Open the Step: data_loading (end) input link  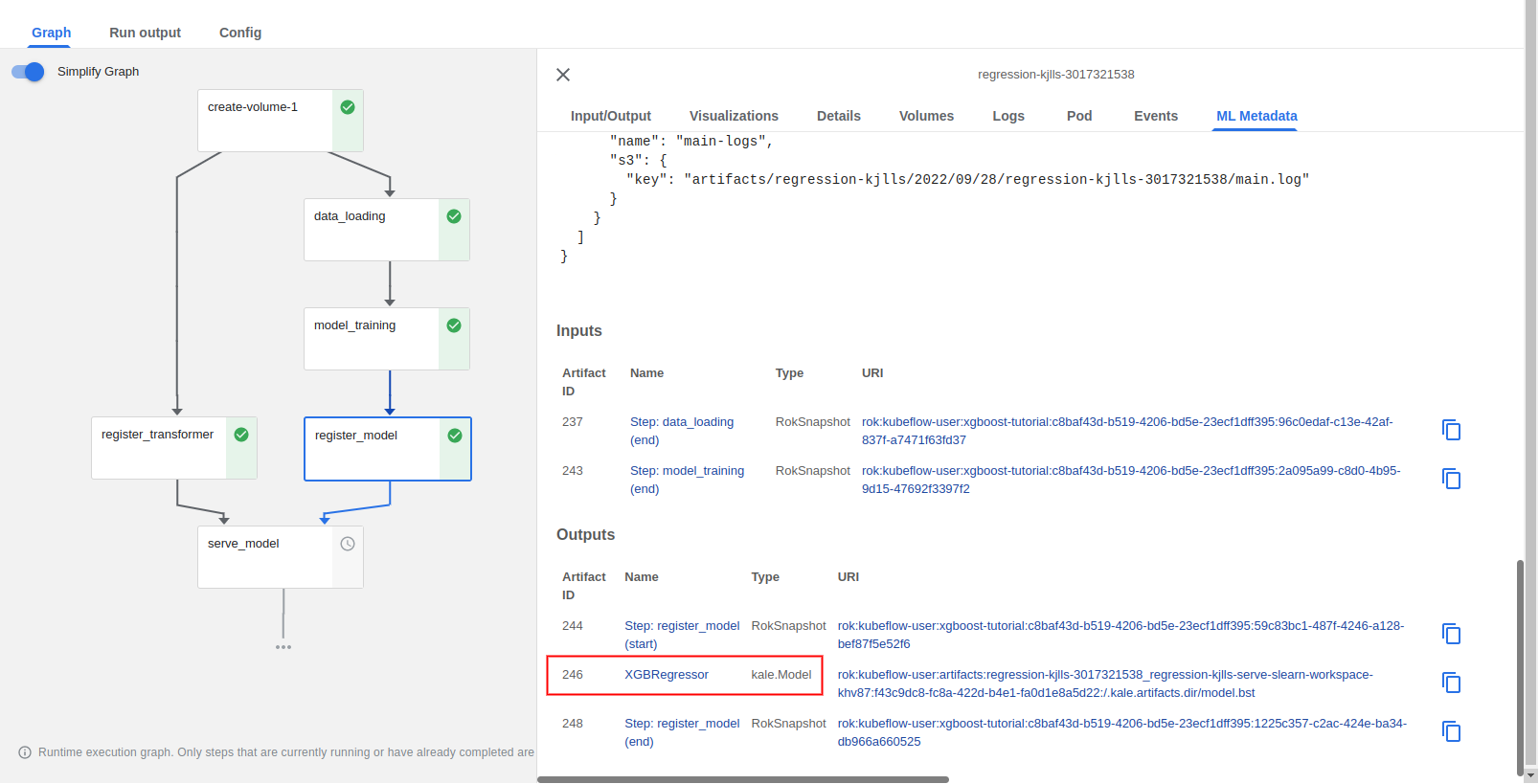pyautogui.click(x=682, y=431)
